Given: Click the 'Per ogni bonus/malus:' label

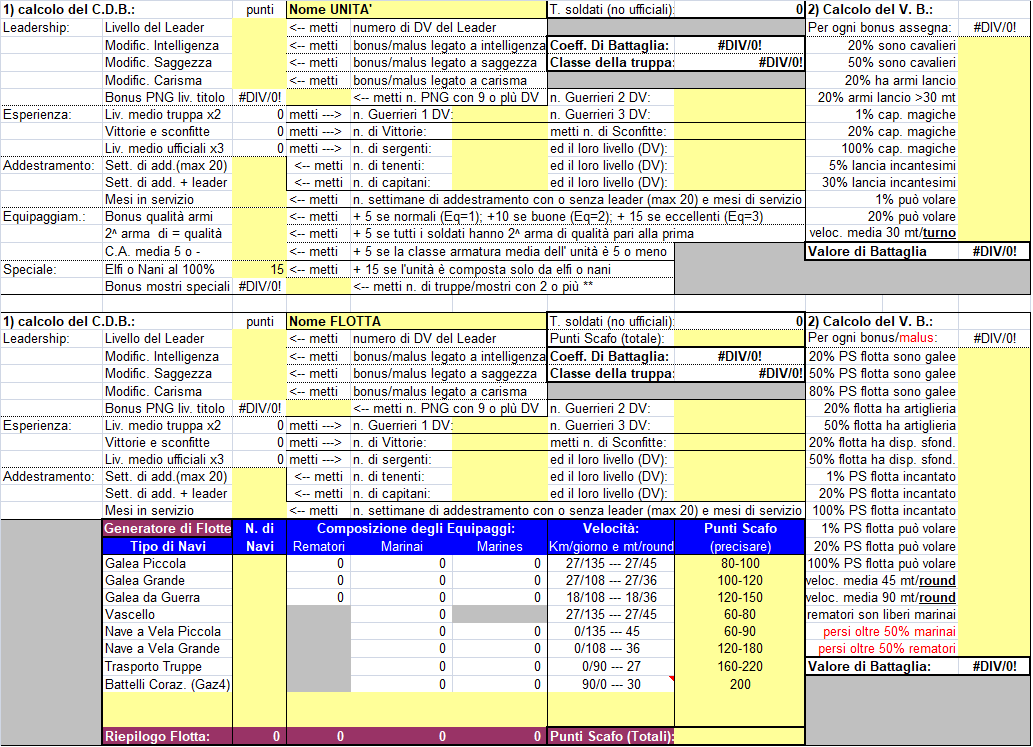Looking at the screenshot, I should [x=872, y=339].
